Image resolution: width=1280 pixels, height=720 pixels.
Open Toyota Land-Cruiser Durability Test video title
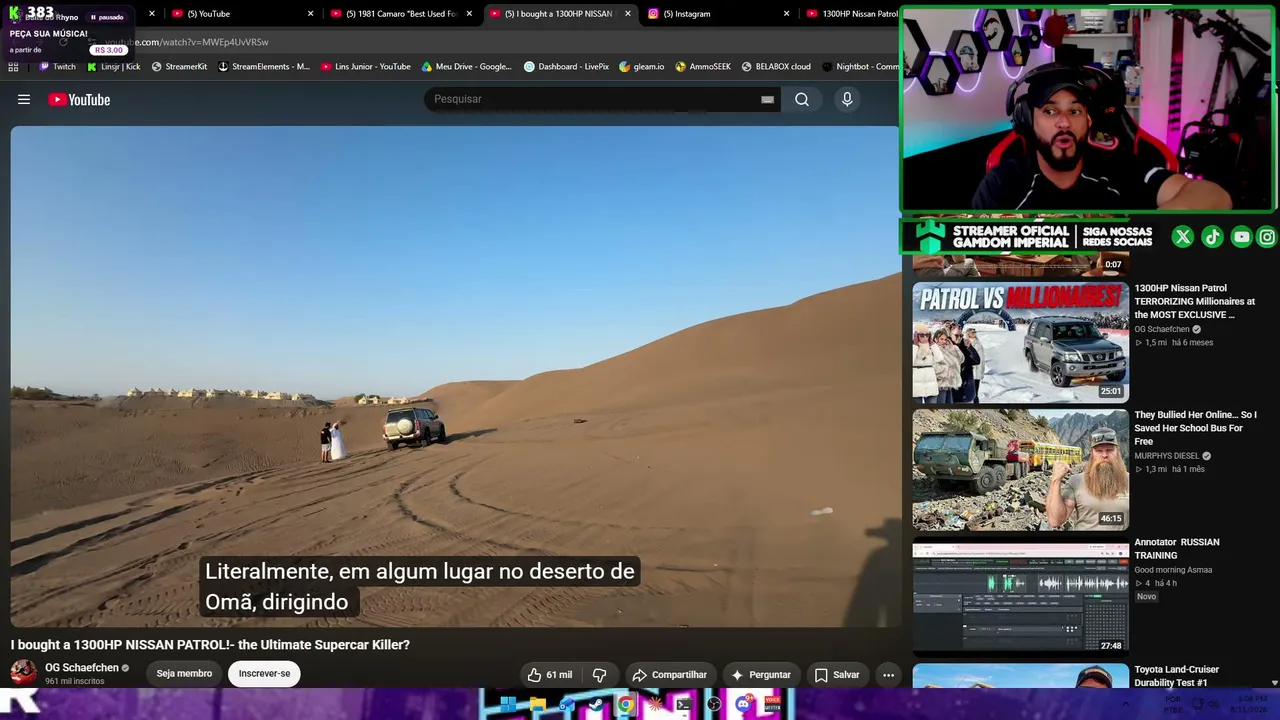pyautogui.click(x=1176, y=676)
